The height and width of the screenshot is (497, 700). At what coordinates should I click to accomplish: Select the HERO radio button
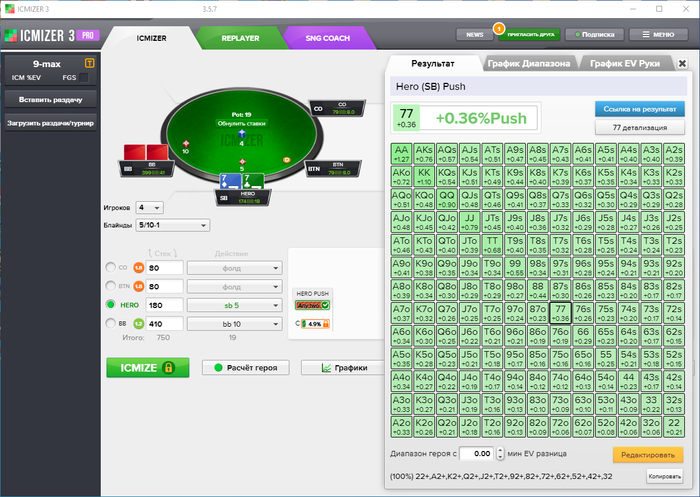click(110, 305)
